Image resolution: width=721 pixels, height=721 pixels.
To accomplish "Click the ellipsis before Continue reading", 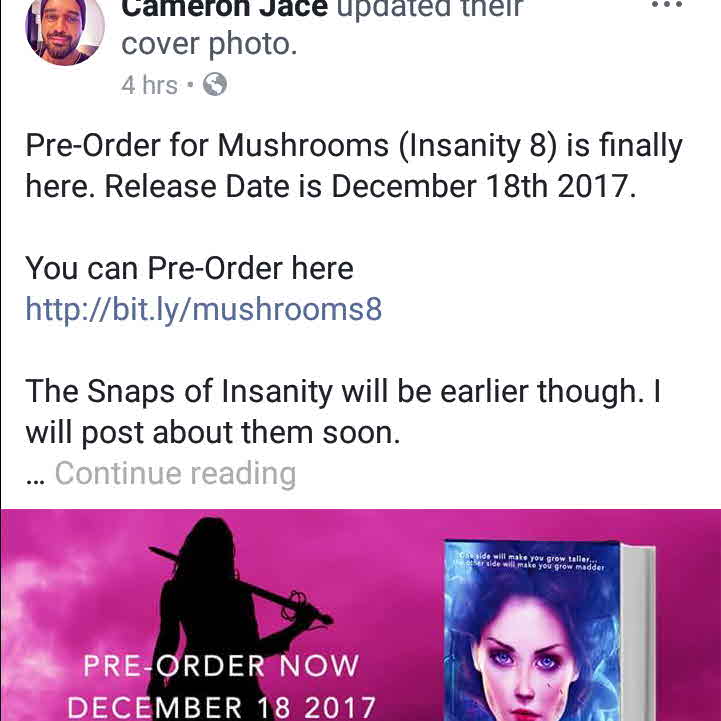I will click(35, 479).
